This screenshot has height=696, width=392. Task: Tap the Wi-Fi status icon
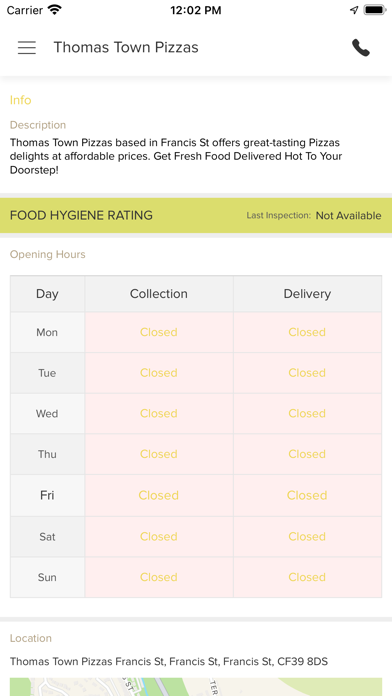[55, 10]
